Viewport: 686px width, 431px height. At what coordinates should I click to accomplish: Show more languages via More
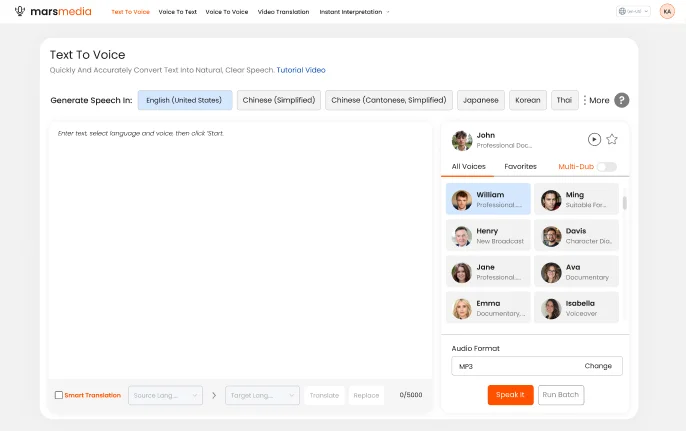596,100
